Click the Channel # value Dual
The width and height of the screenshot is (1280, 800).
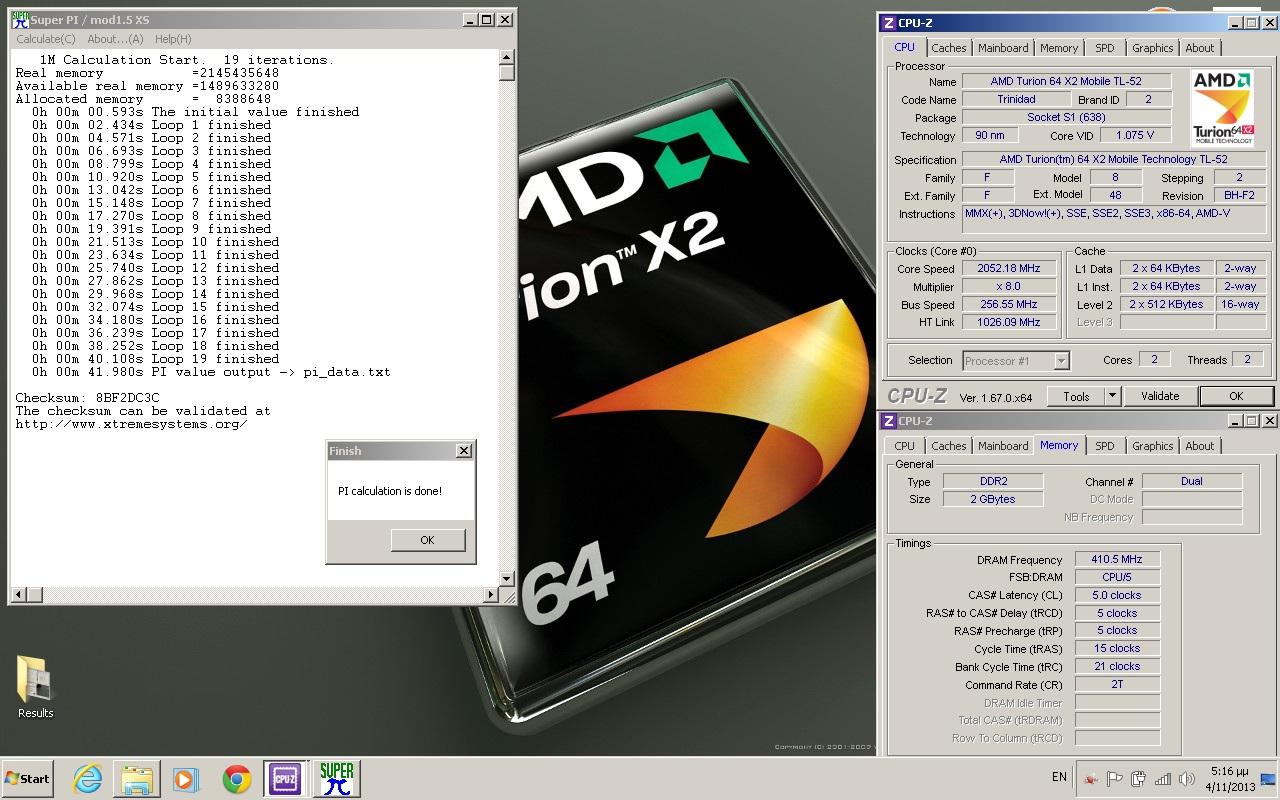click(x=1192, y=482)
